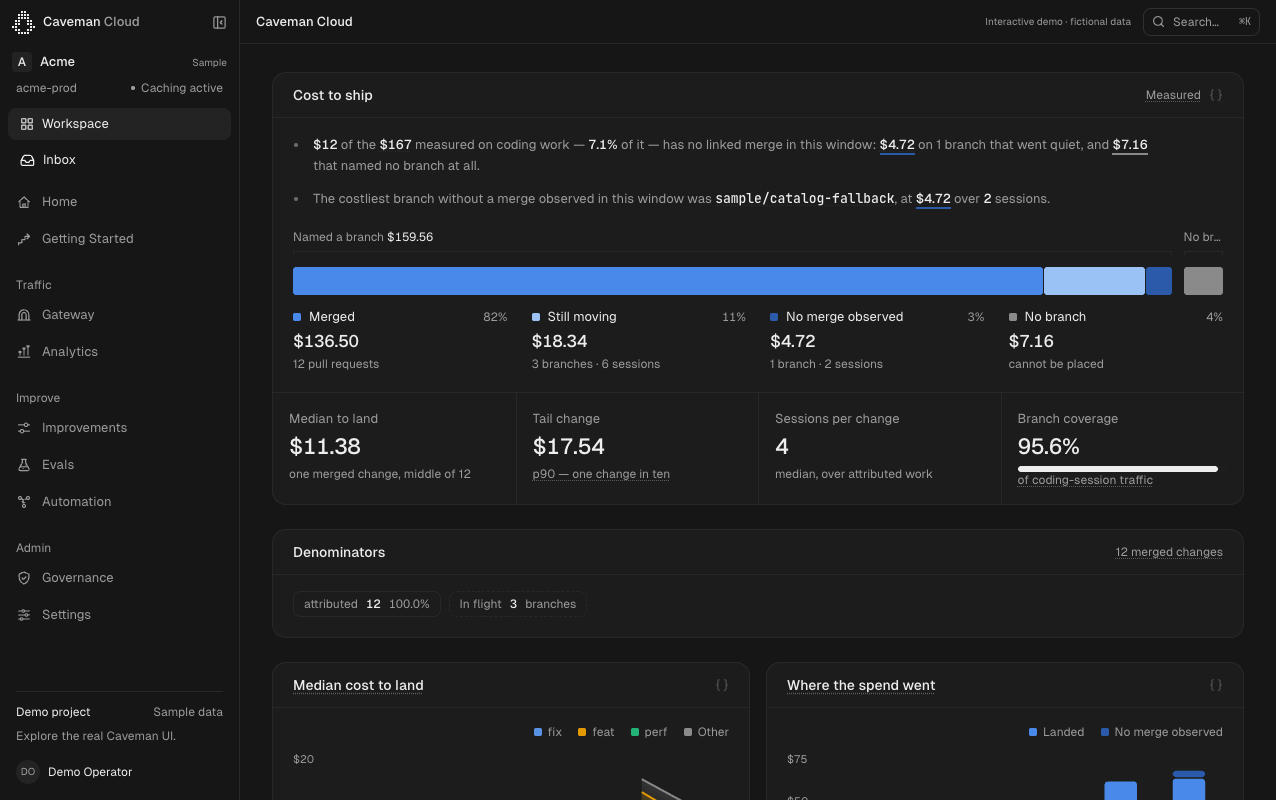
Task: Click the Search input box
Action: 1201,22
